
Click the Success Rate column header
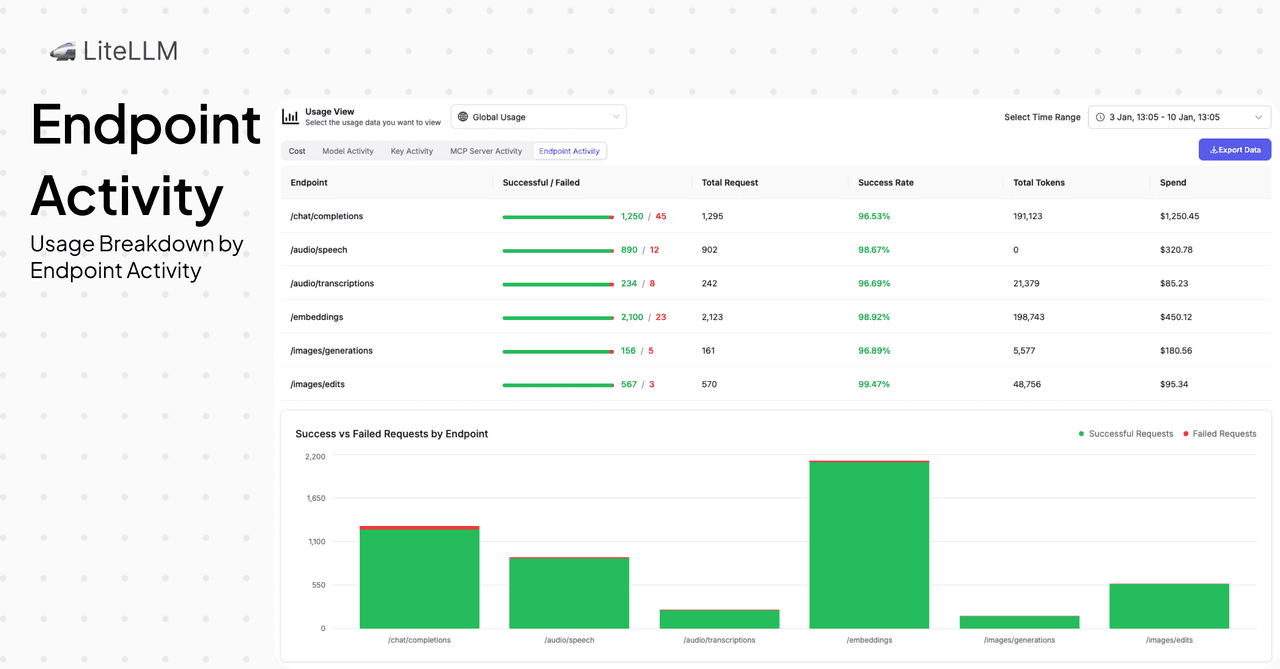(x=886, y=183)
